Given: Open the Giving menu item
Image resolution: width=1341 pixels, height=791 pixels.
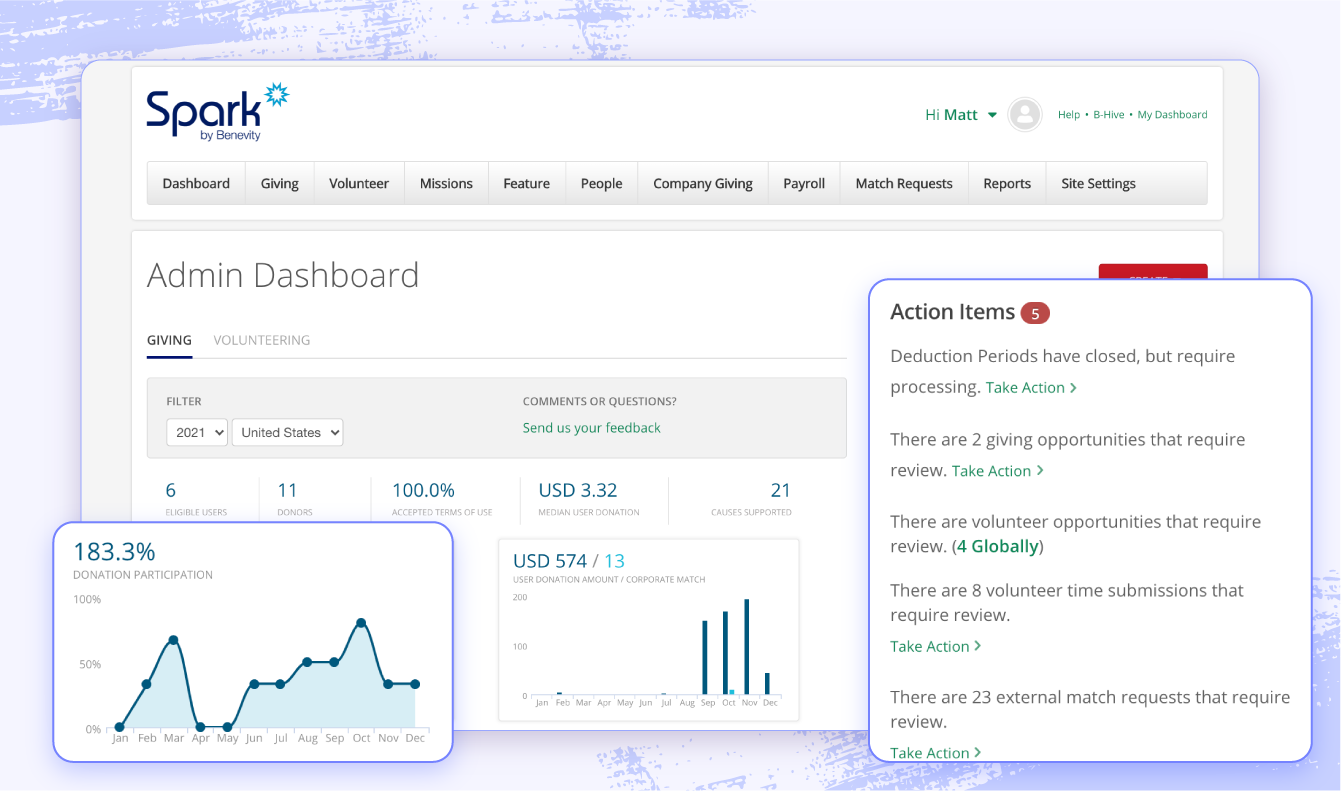Looking at the screenshot, I should pyautogui.click(x=280, y=183).
